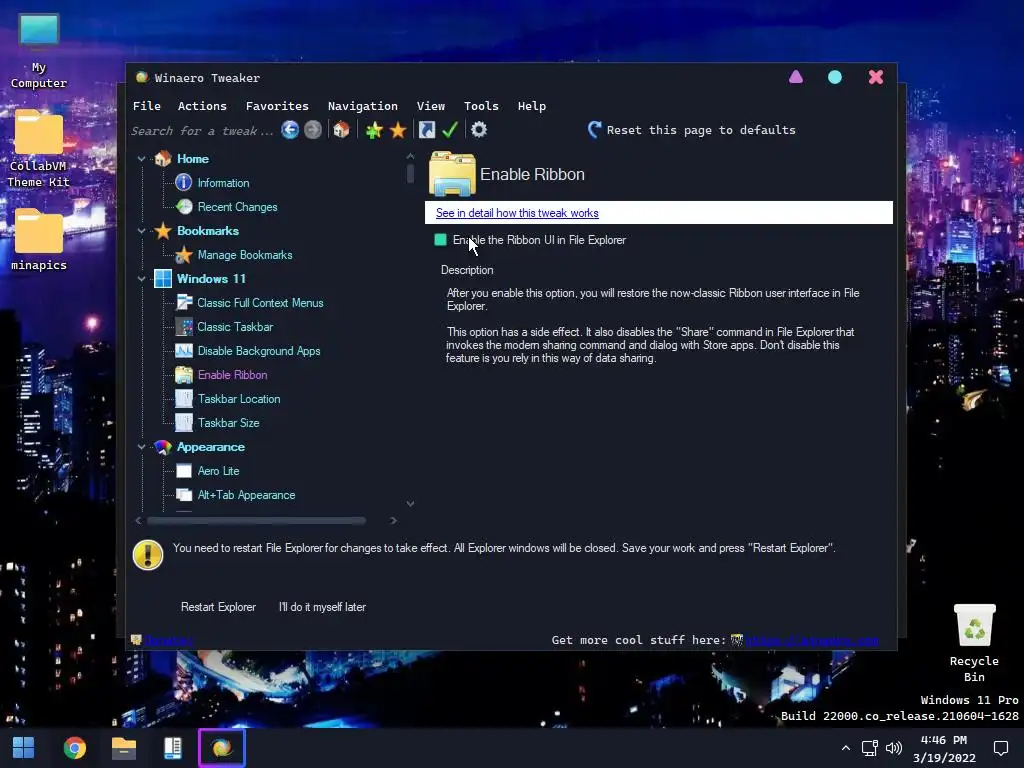Select Enable Ribbon in the tree
The image size is (1024, 768).
[x=232, y=375]
